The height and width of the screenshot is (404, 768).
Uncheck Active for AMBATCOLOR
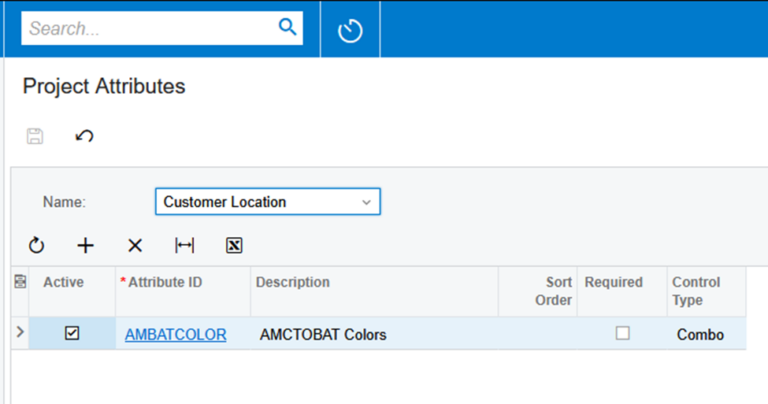point(72,333)
